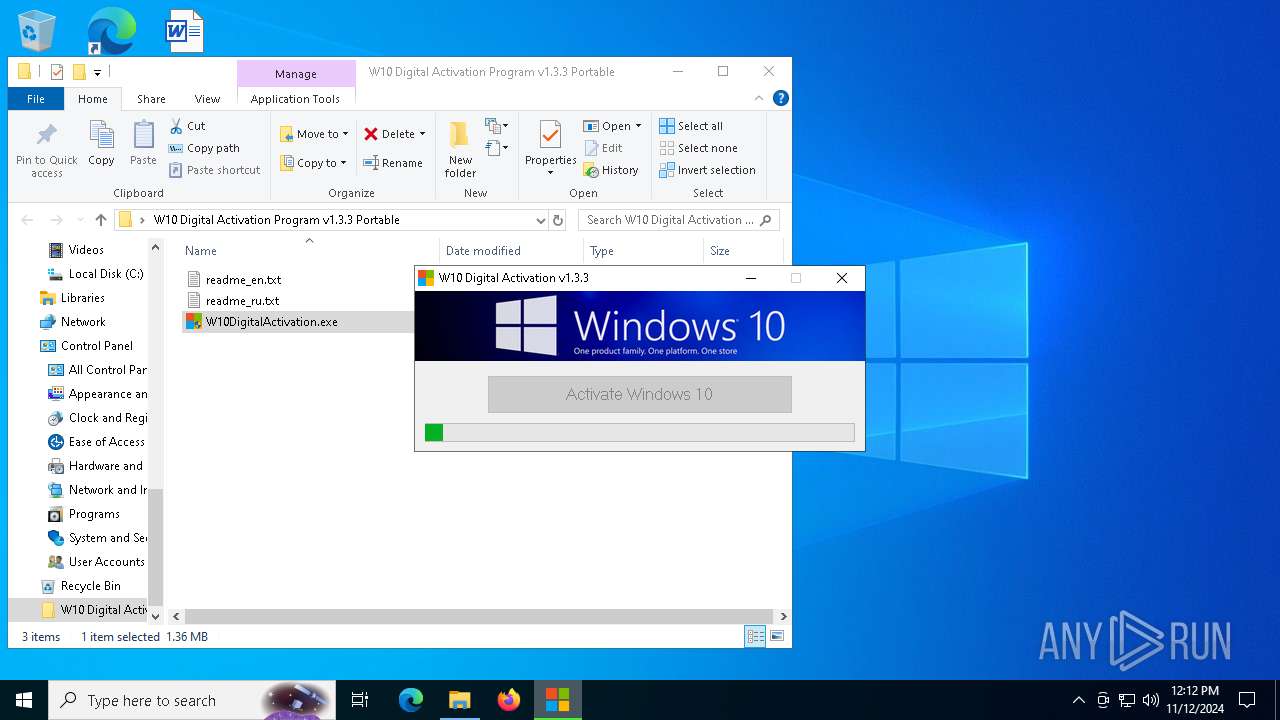Switch to the View ribbon tab
This screenshot has height=720, width=1280.
tap(207, 99)
